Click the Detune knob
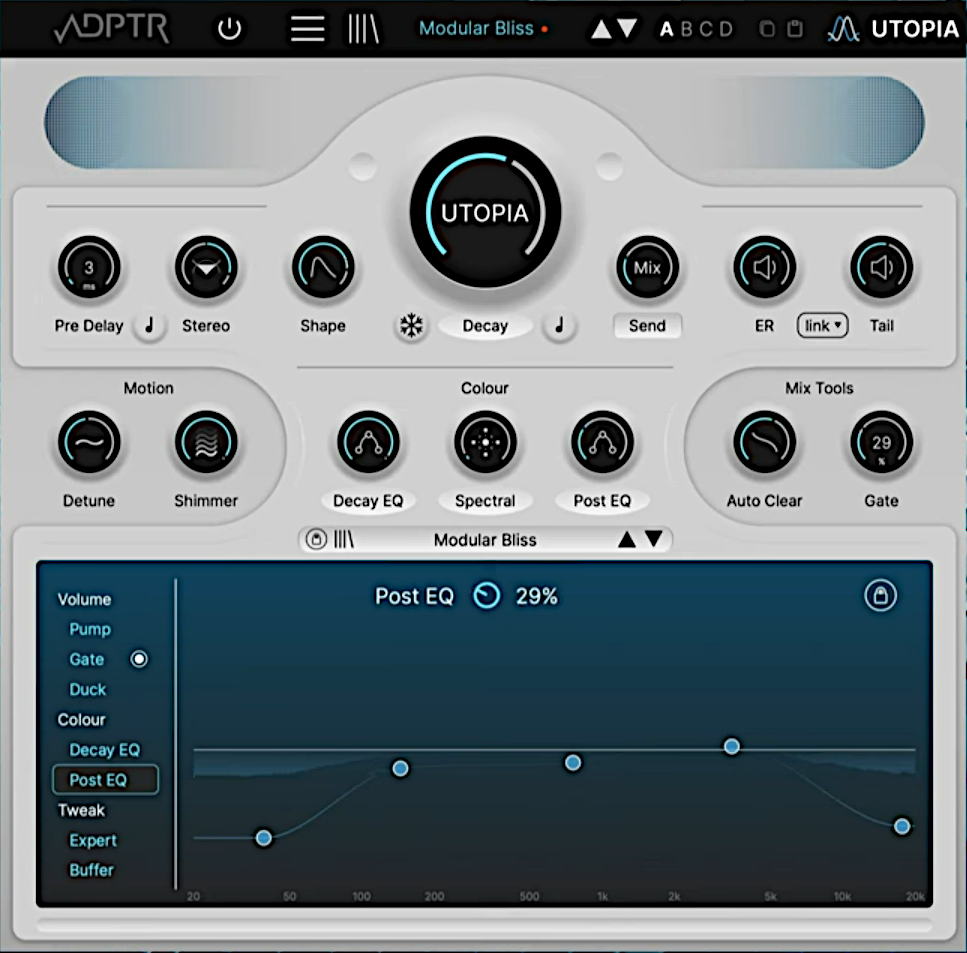 coord(89,442)
